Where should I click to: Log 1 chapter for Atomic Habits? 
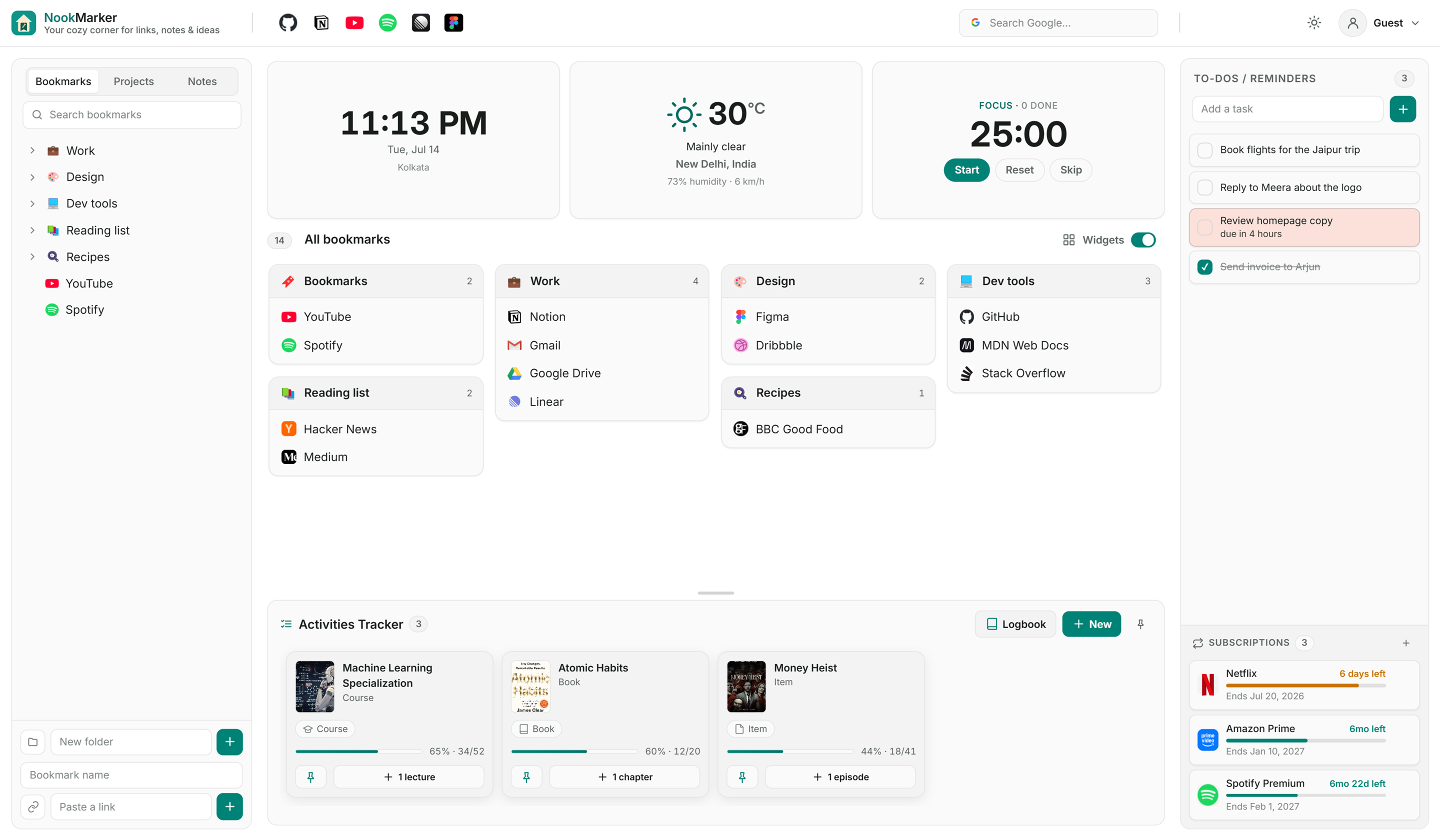624,777
